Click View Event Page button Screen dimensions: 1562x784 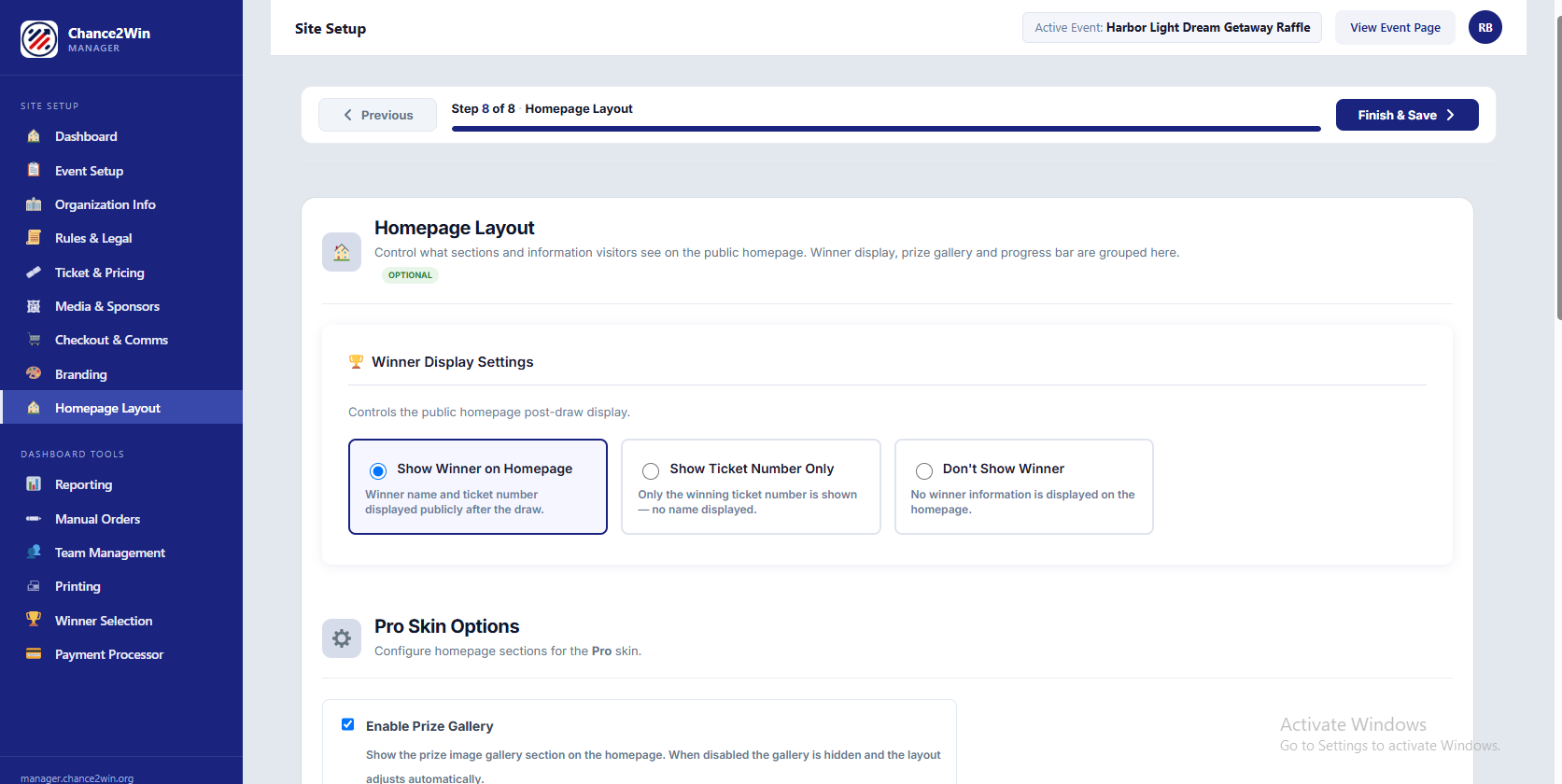1395,27
